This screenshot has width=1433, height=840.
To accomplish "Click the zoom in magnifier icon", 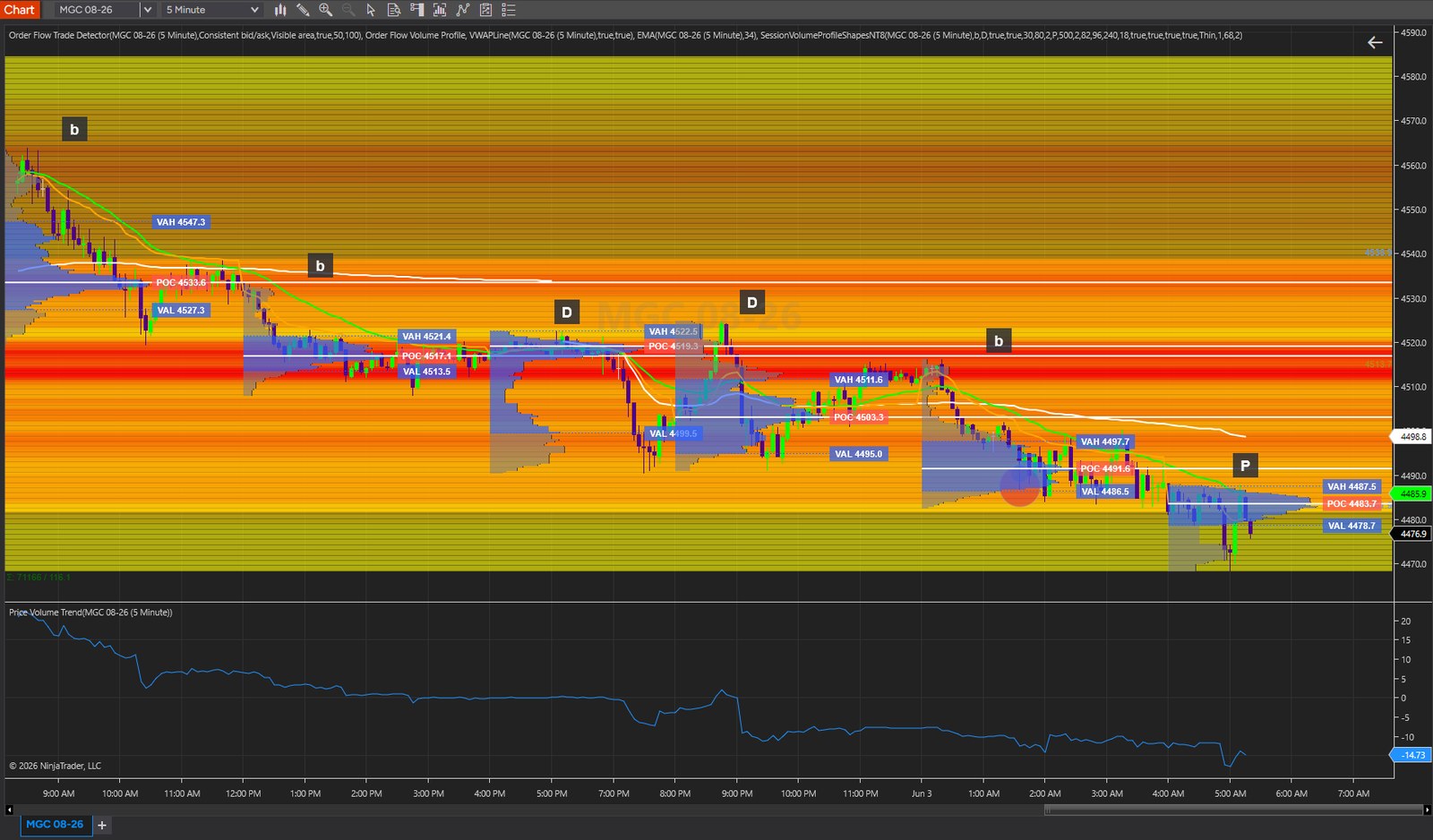I will coord(326,10).
